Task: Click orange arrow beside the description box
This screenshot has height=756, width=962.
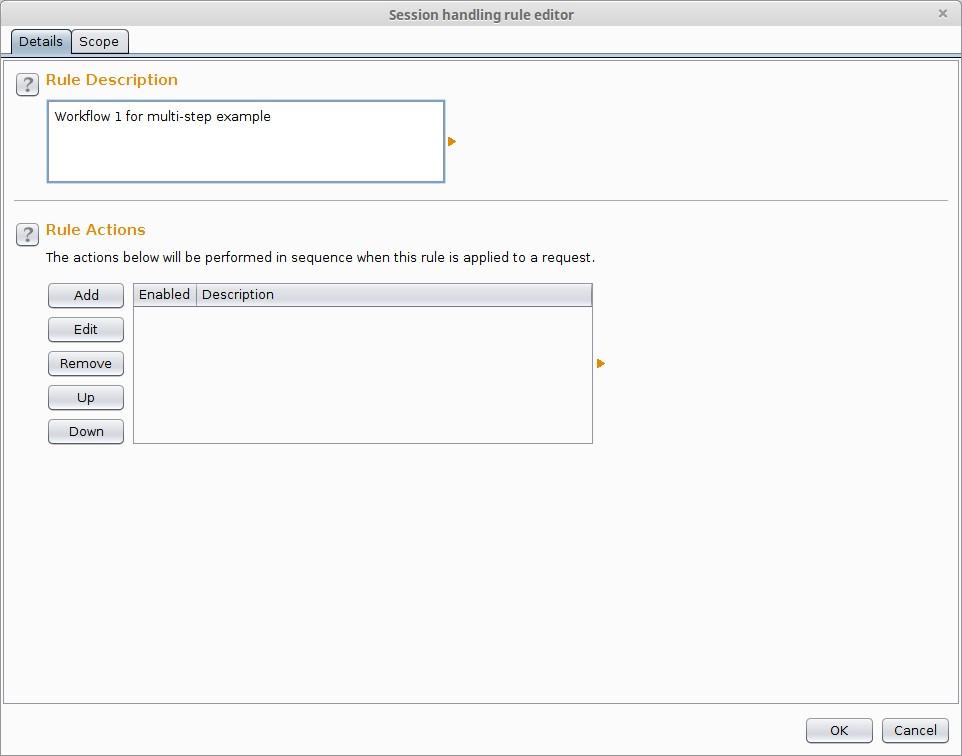Action: pyautogui.click(x=452, y=142)
